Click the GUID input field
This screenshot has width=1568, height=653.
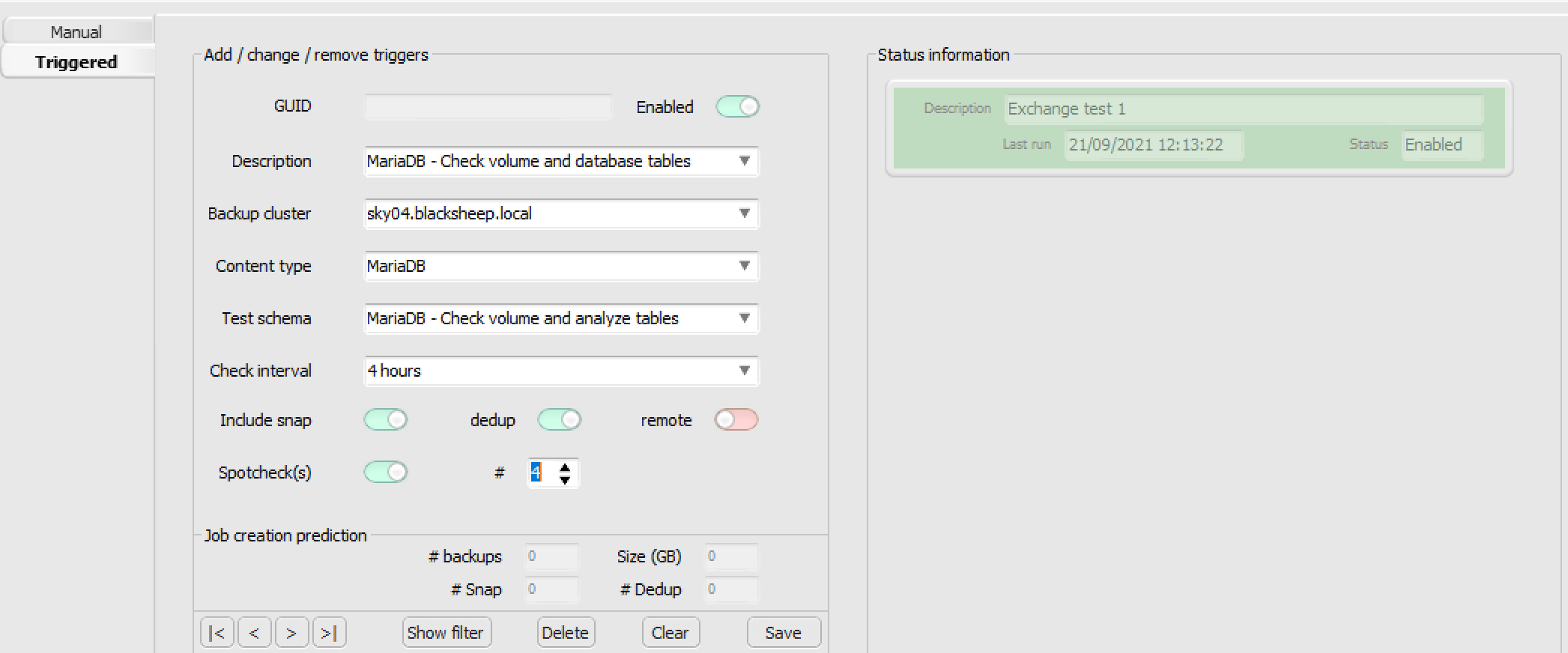(x=488, y=107)
